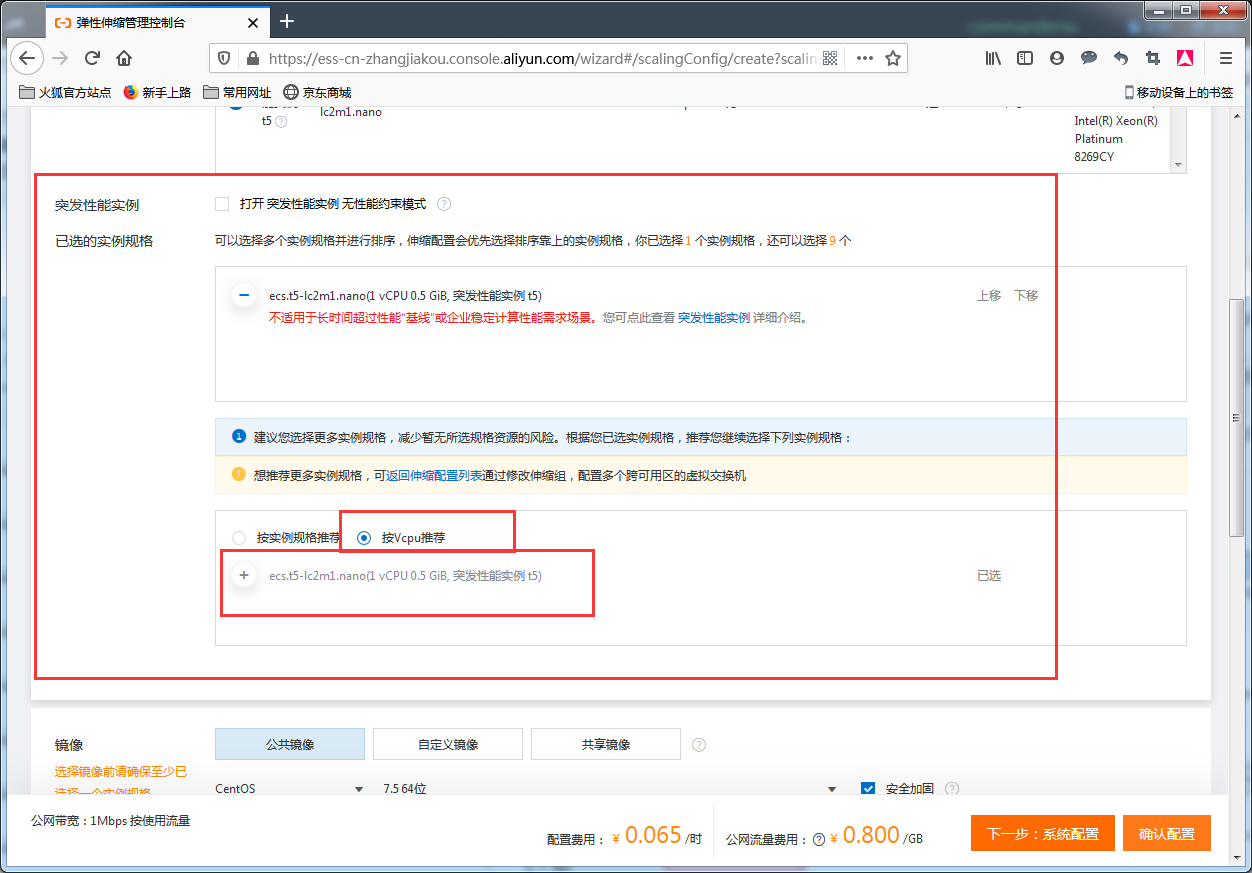Click 下一步：系统配置 button

[x=1042, y=834]
